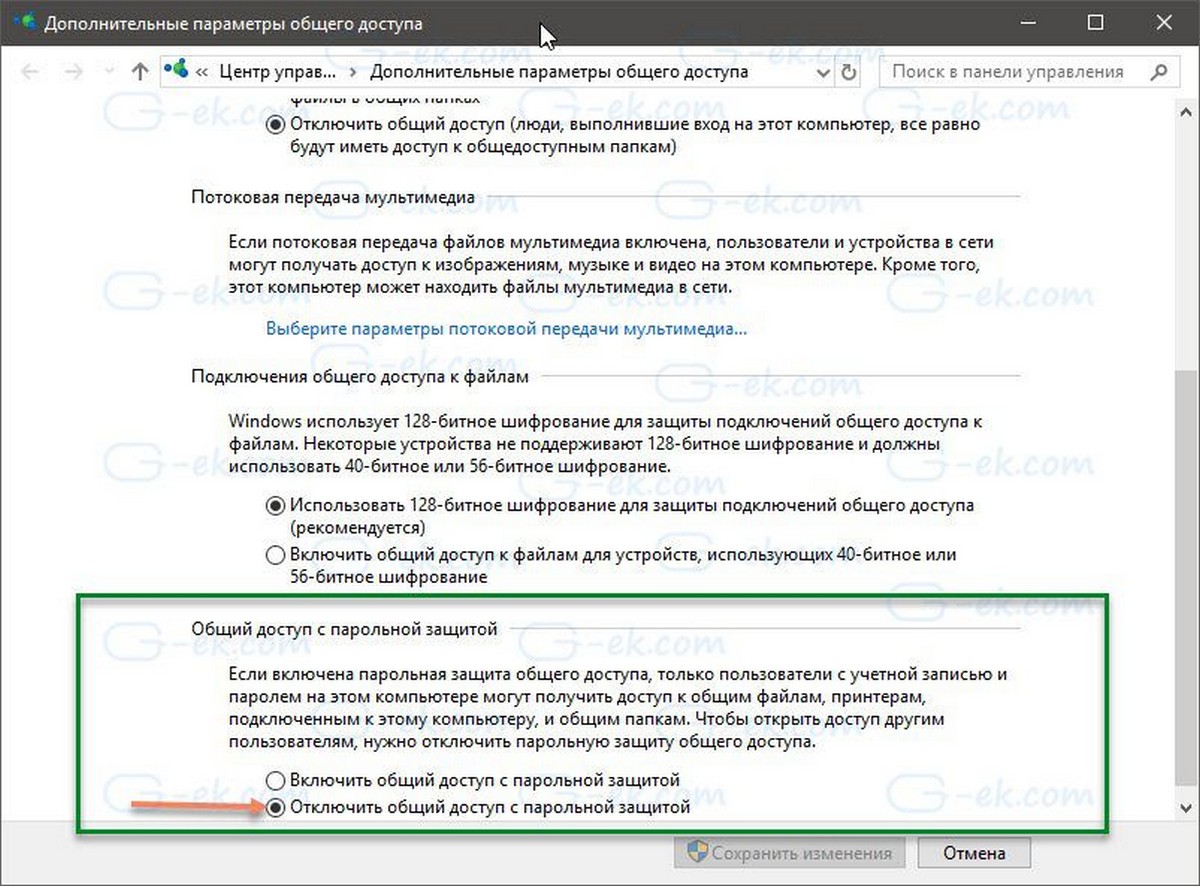Select 'Отключить общий доступ (люди, выполнившие вход...)' radio
This screenshot has width=1200, height=886.
pyautogui.click(x=274, y=125)
